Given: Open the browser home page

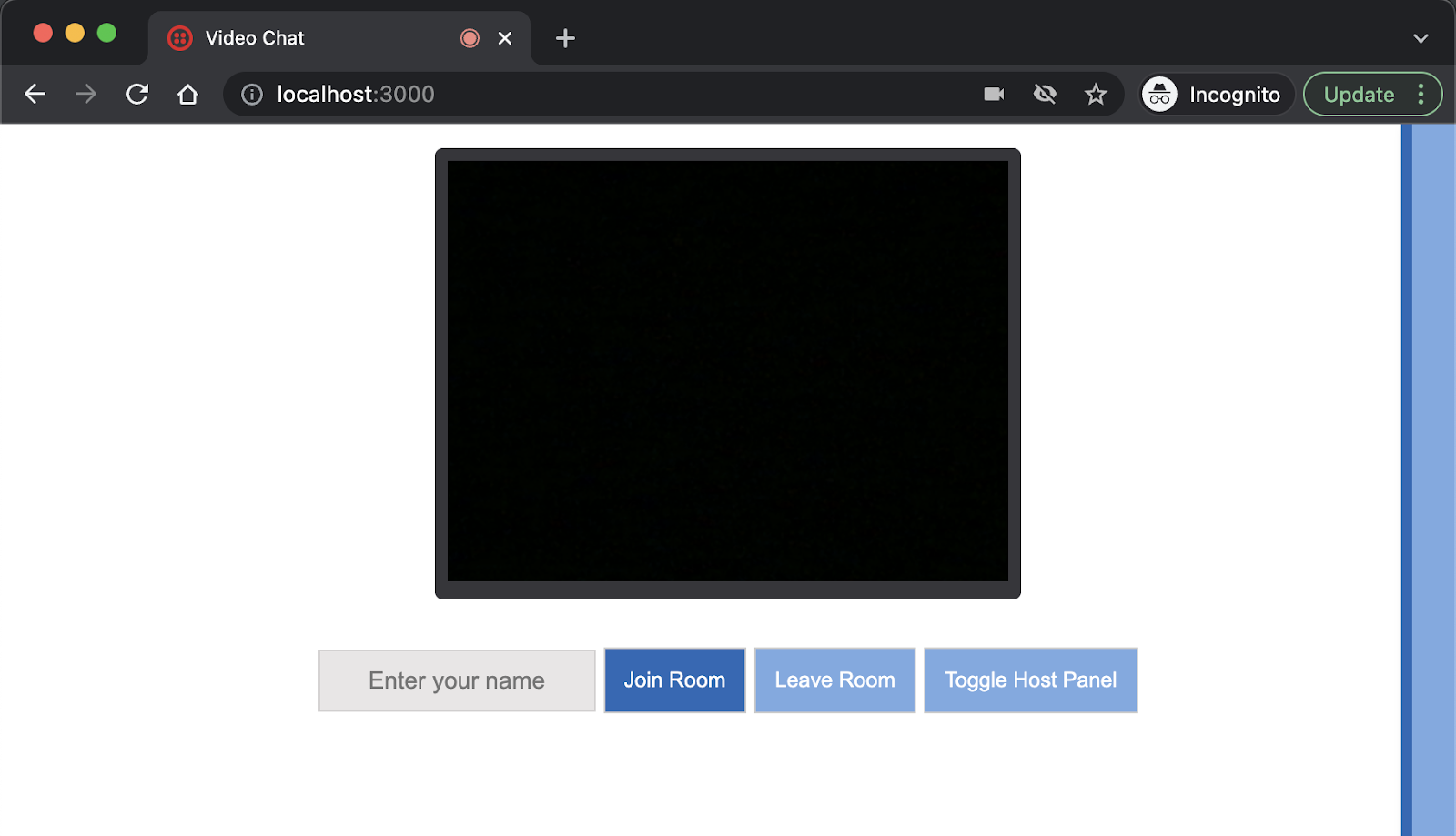Looking at the screenshot, I should [187, 94].
